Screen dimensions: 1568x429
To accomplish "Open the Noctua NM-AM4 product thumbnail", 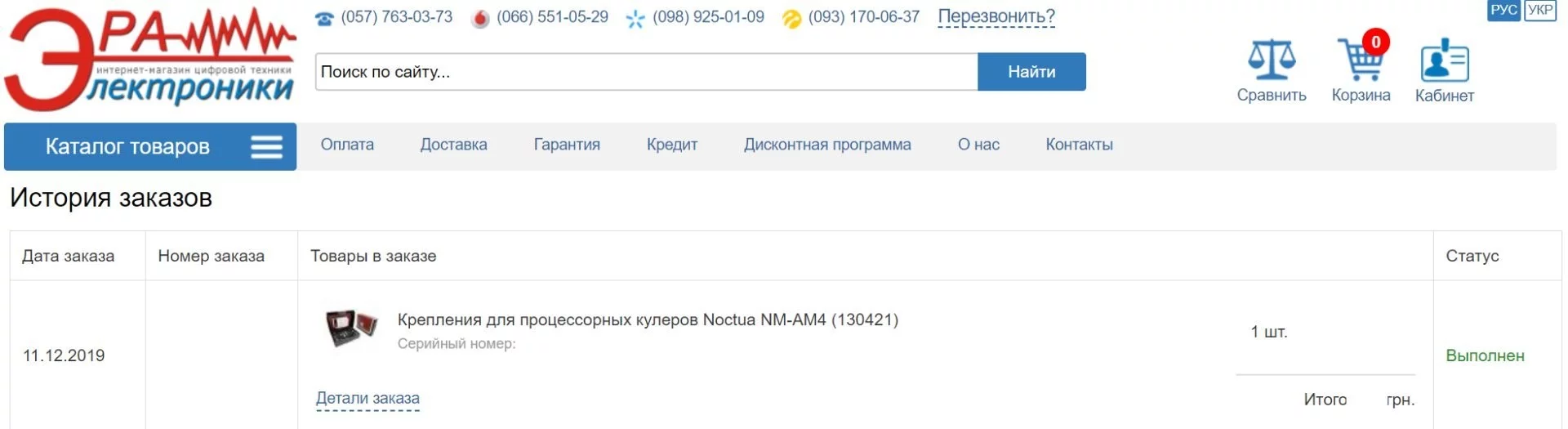I will [351, 328].
